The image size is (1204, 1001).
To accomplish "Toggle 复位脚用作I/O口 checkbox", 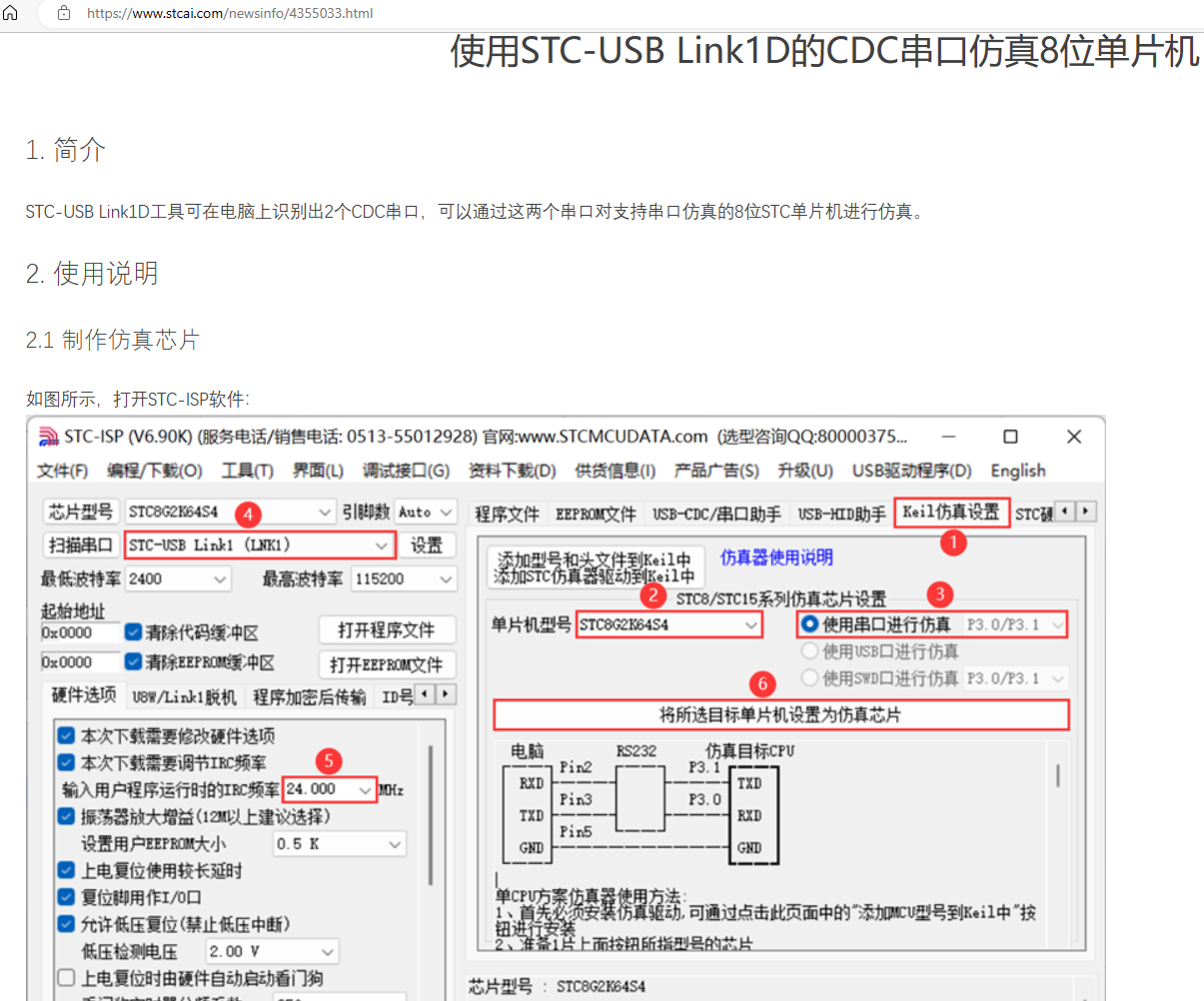I will click(x=67, y=897).
